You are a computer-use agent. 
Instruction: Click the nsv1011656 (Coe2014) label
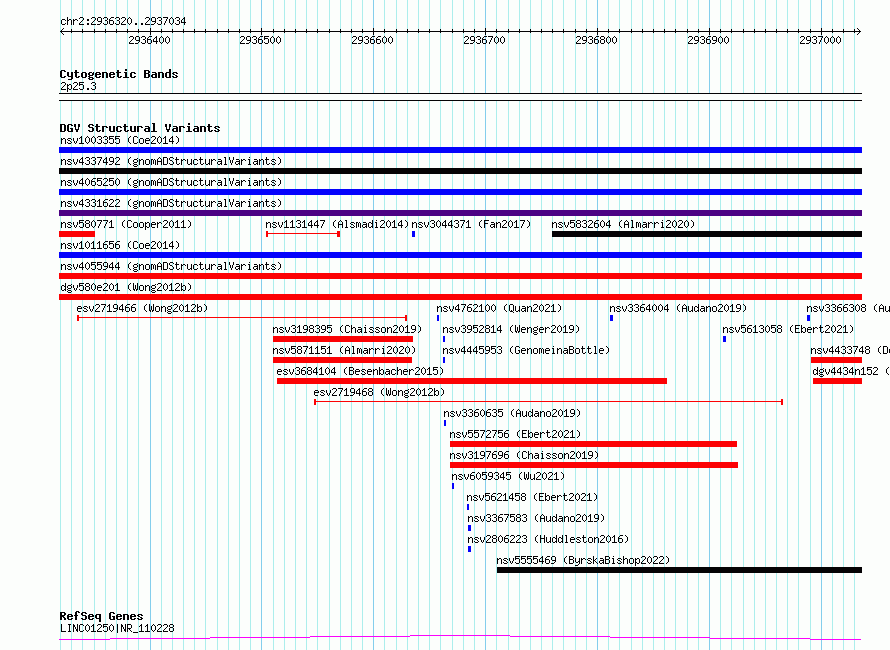(x=120, y=245)
